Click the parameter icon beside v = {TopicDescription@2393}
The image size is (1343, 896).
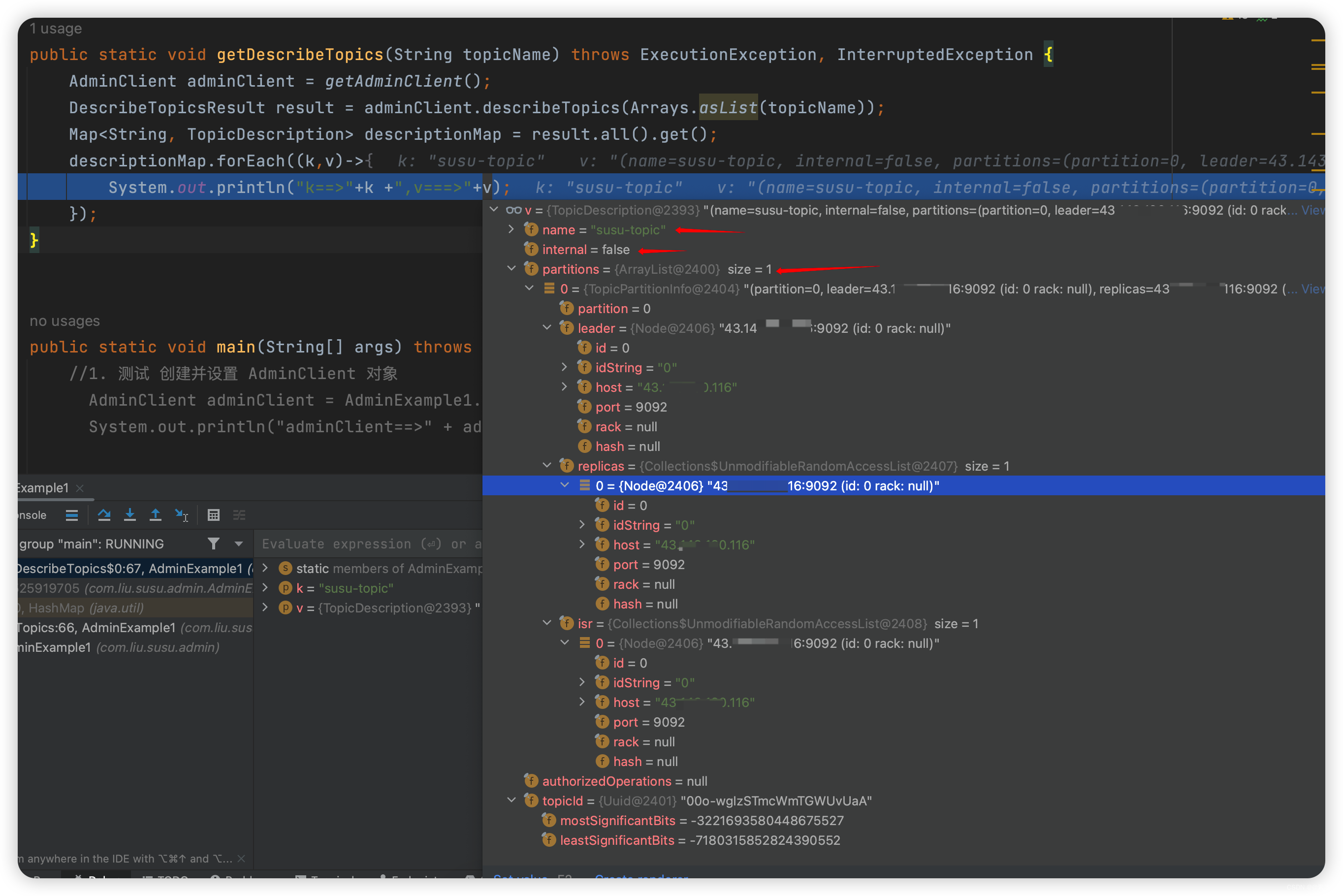click(x=286, y=608)
